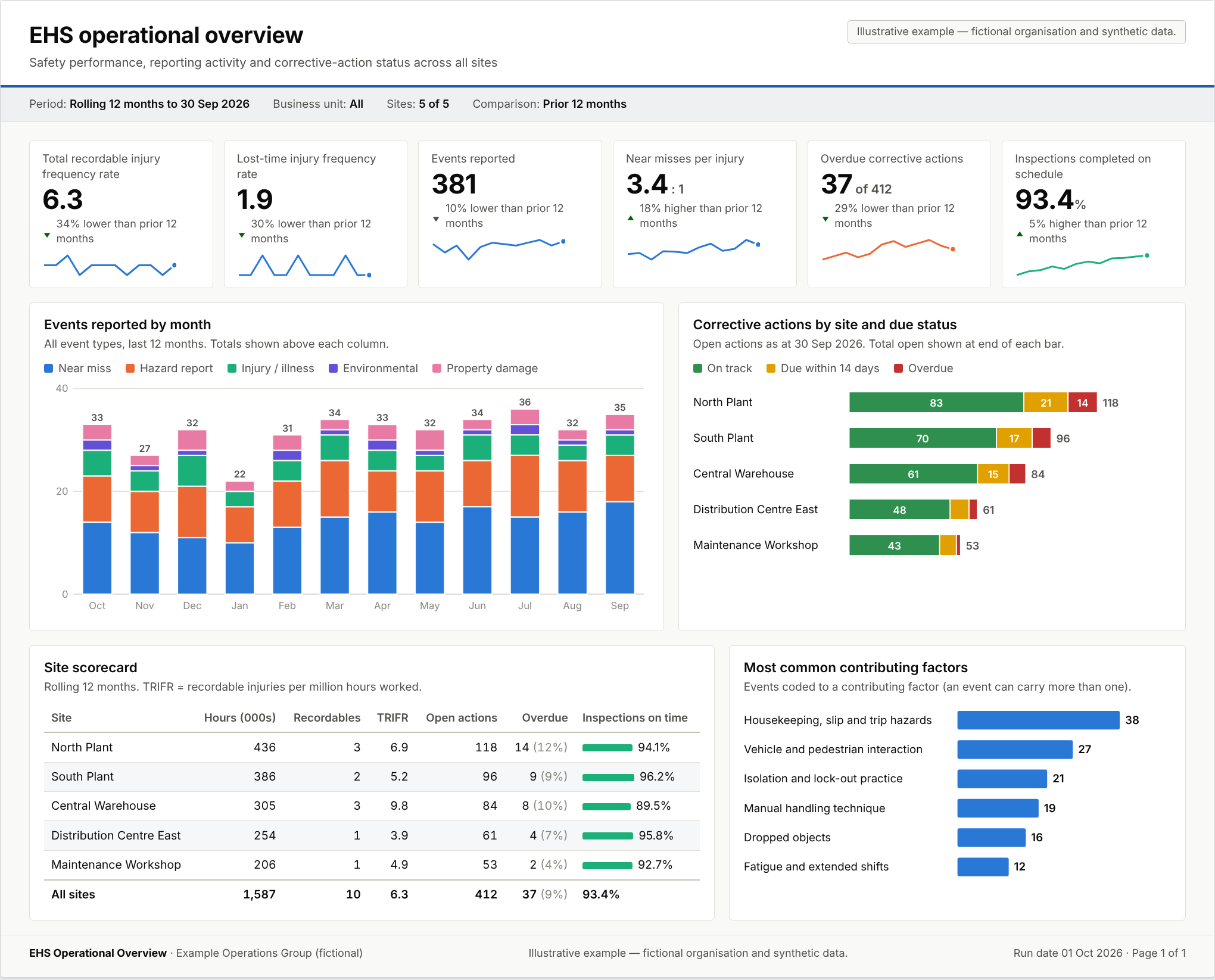
Task: Click the Events reported sparkline
Action: click(499, 249)
